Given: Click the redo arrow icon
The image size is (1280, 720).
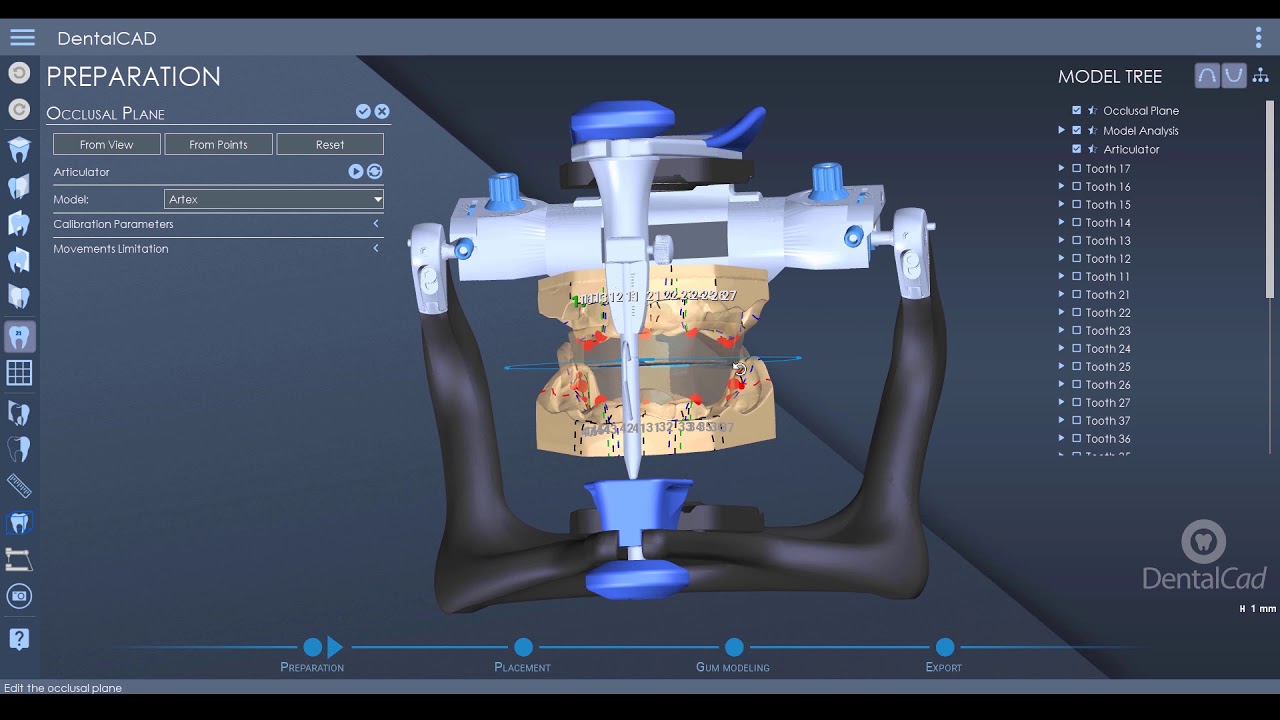Looking at the screenshot, I should 19,109.
